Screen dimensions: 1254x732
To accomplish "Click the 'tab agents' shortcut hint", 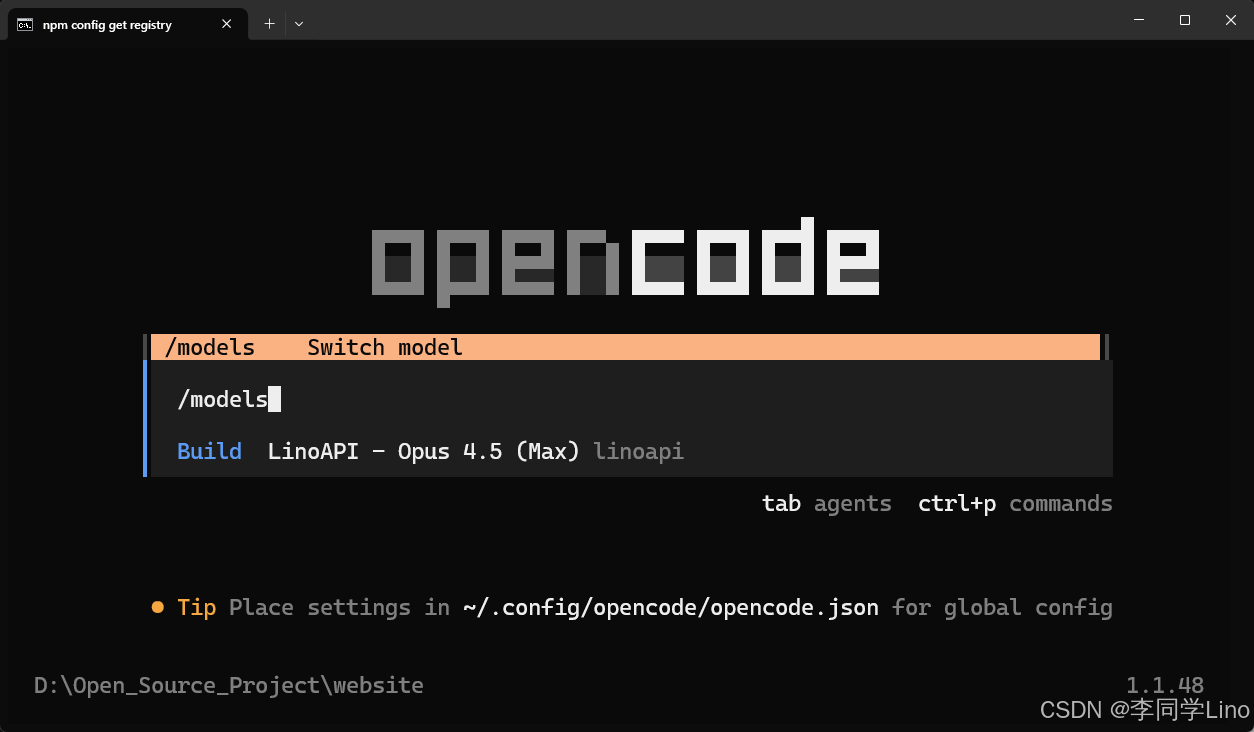I will point(826,503).
